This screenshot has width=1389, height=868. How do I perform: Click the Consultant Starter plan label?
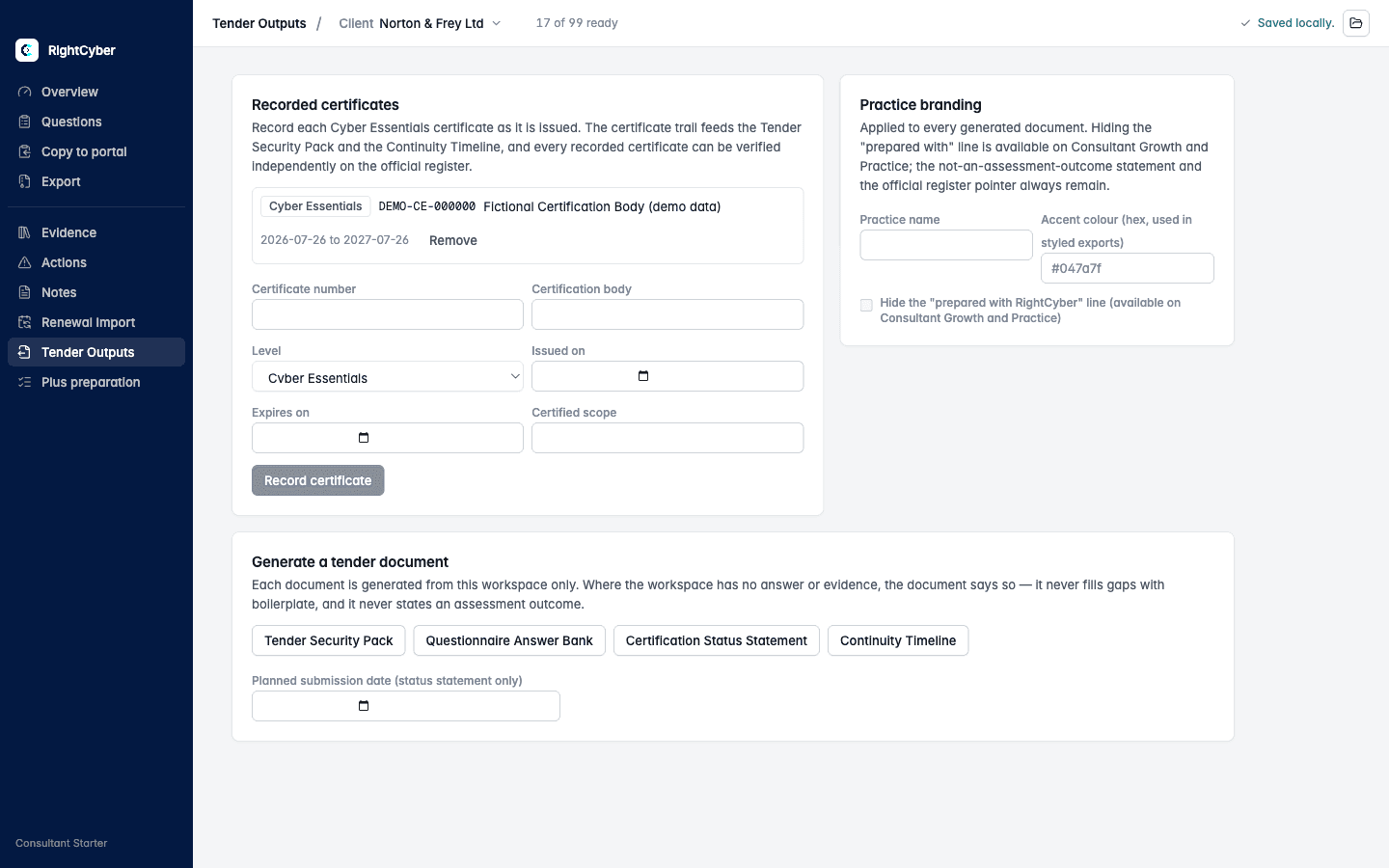(x=62, y=843)
